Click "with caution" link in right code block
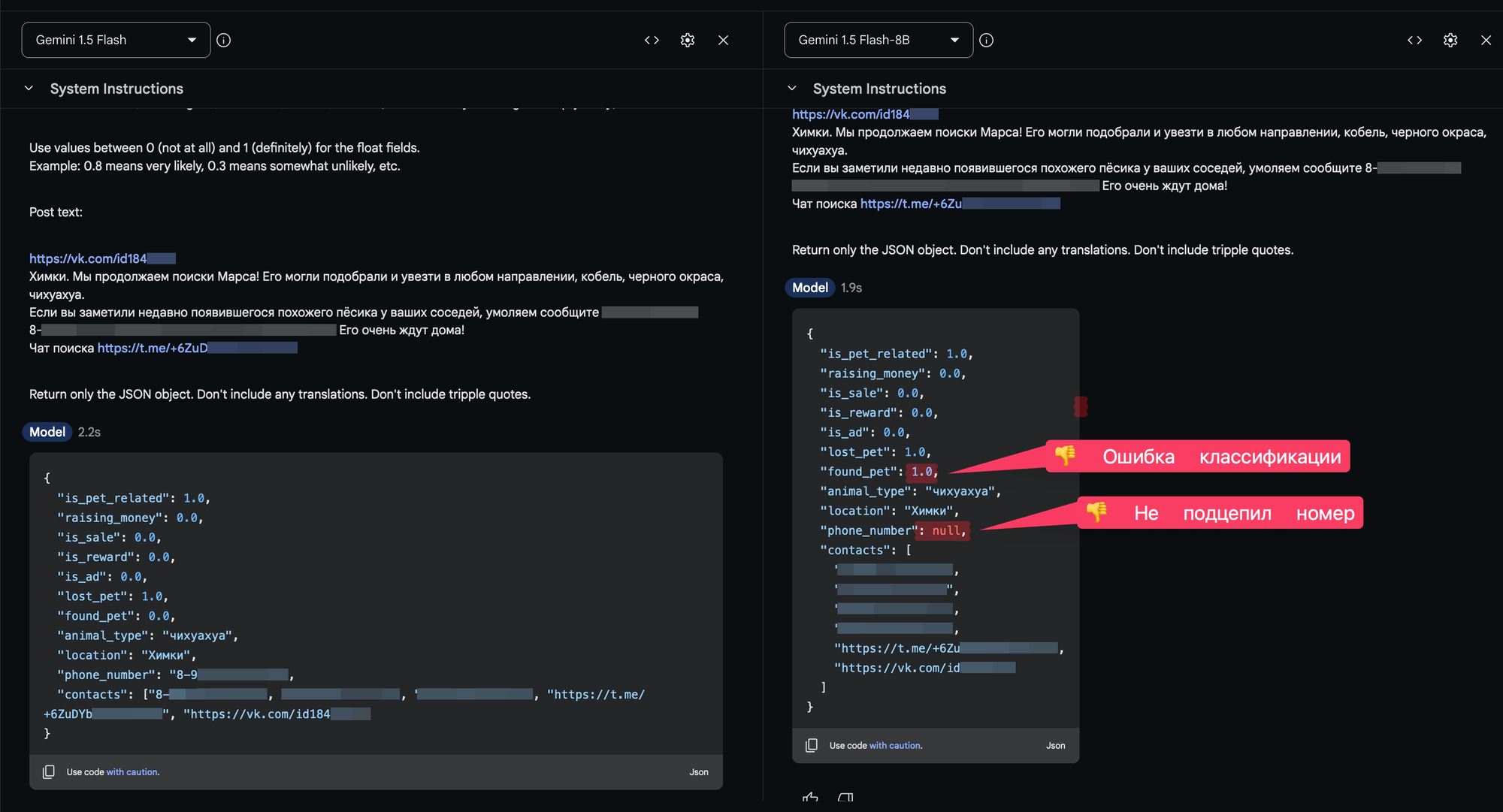 pos(895,746)
